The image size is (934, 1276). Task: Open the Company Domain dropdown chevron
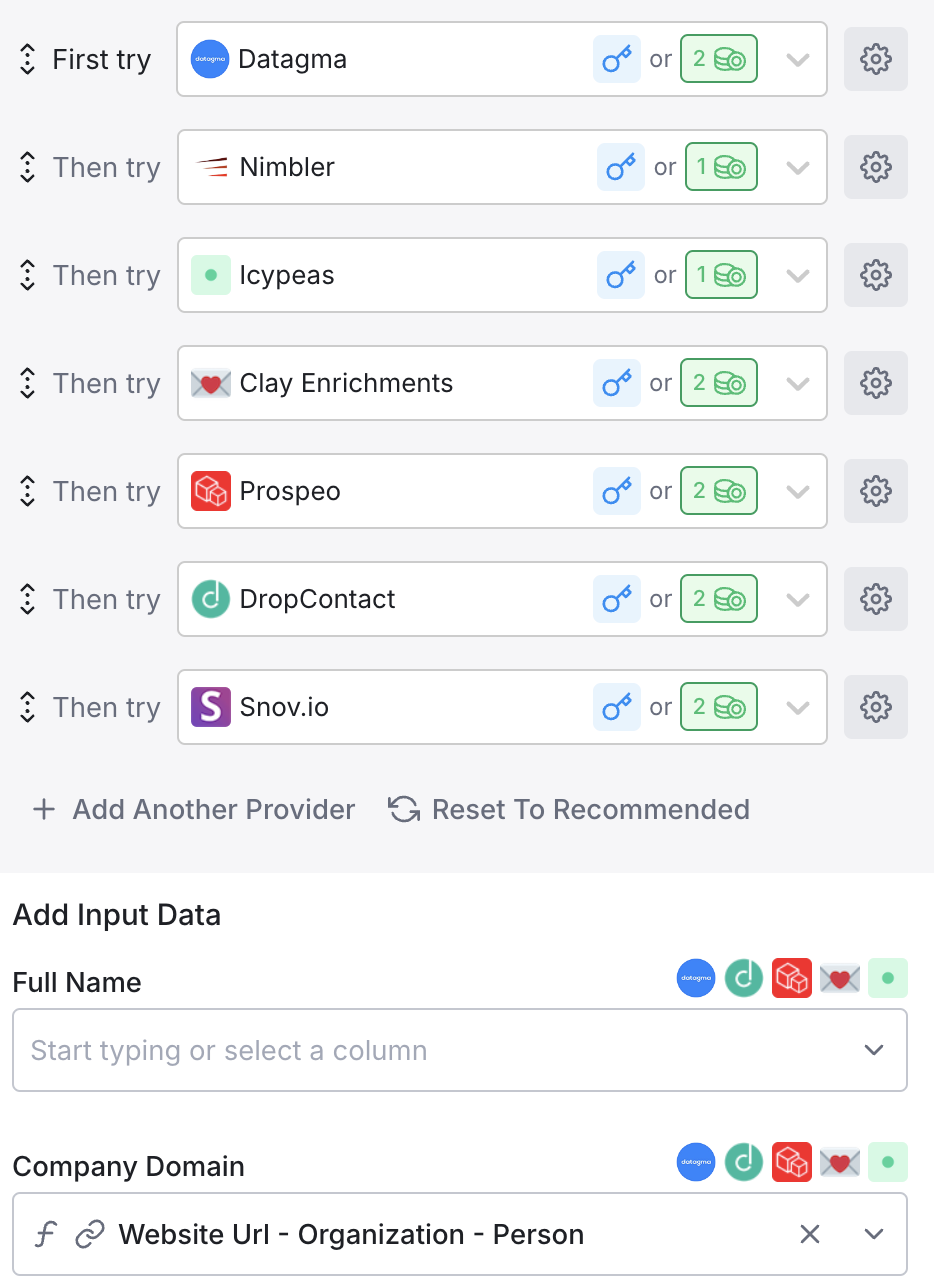point(874,1235)
